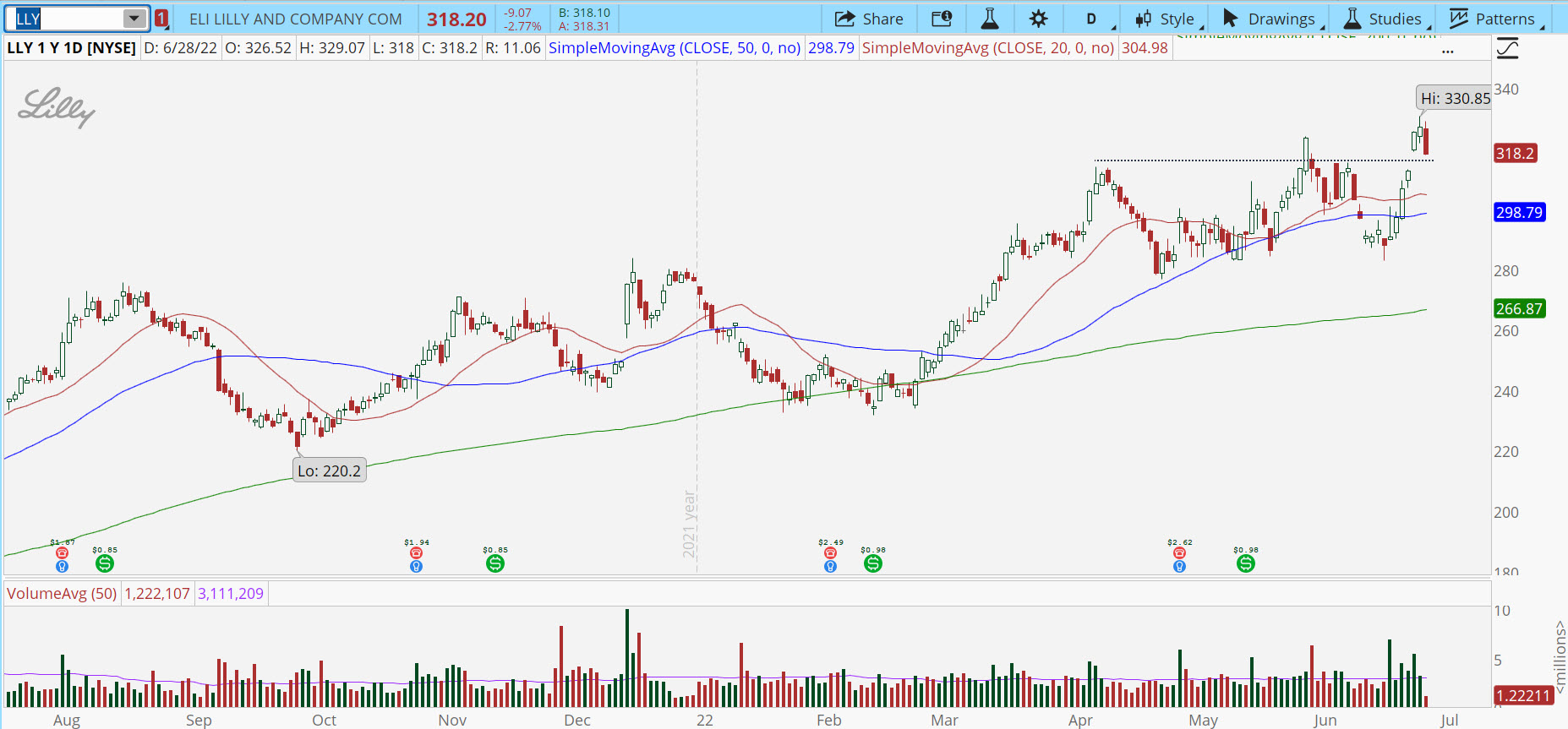Image resolution: width=1568 pixels, height=729 pixels.
Task: Open chart settings gear icon
Action: [1039, 19]
